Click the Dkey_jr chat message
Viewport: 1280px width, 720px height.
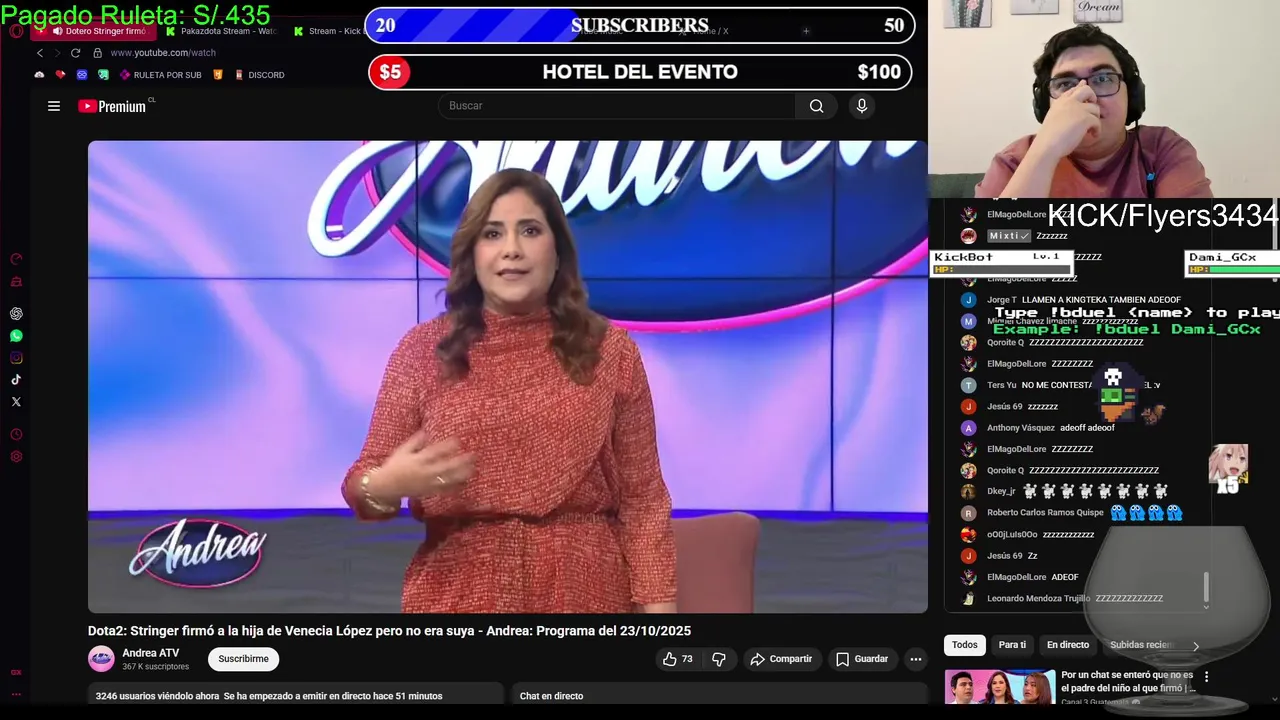click(x=1064, y=491)
